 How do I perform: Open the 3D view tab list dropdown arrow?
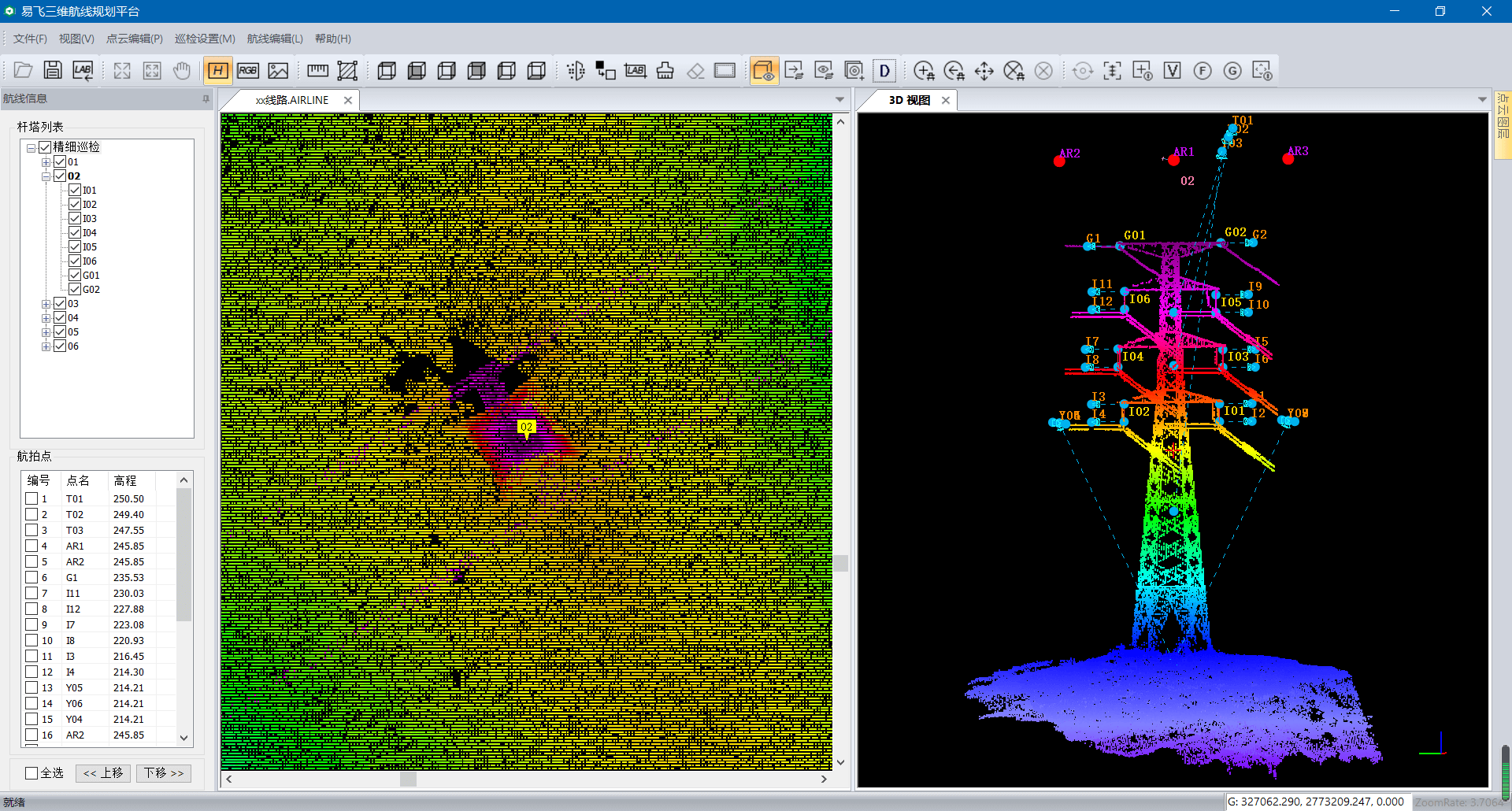pos(1482,100)
